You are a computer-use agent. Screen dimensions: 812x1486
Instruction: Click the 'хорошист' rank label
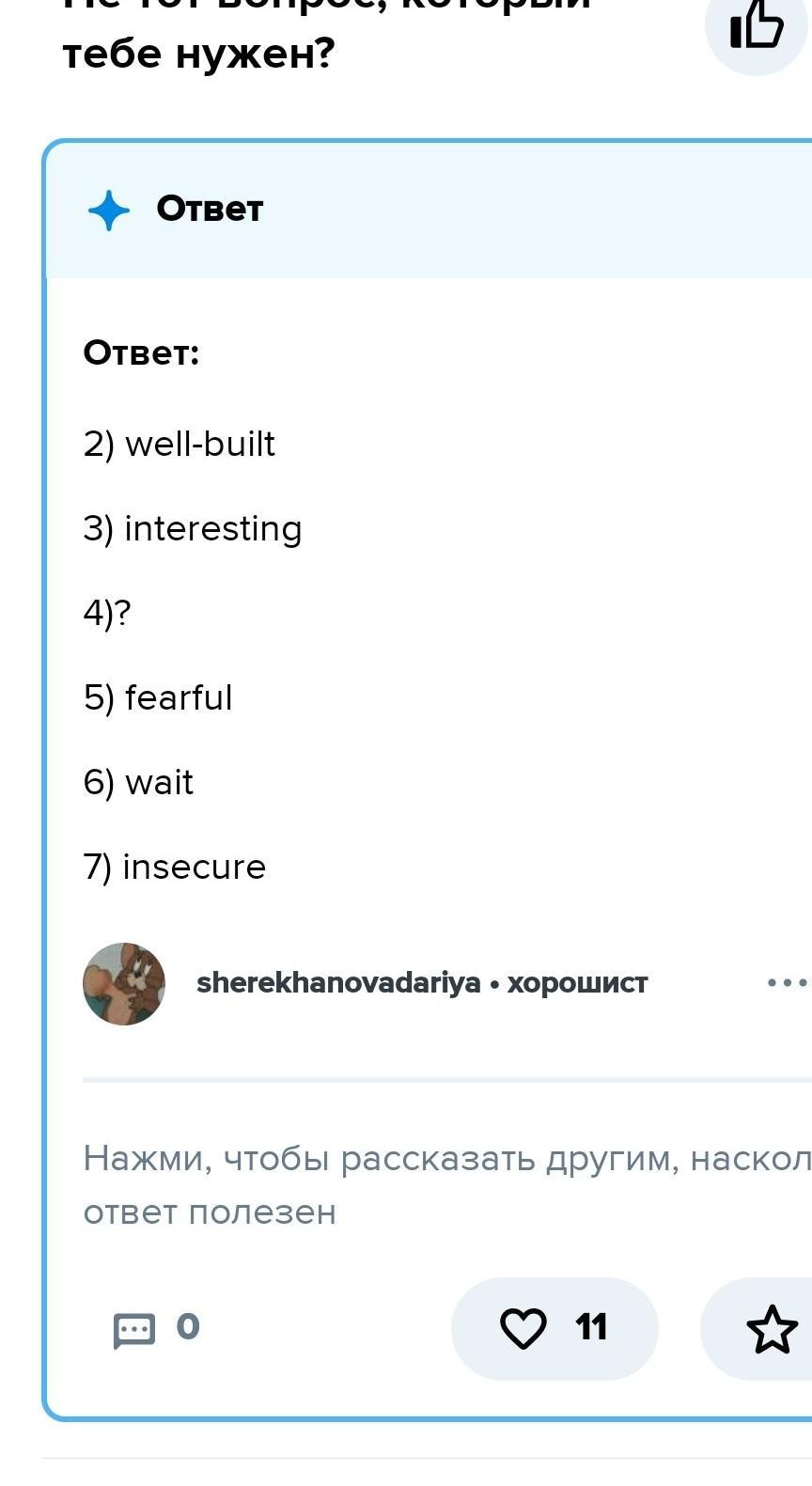click(x=578, y=983)
